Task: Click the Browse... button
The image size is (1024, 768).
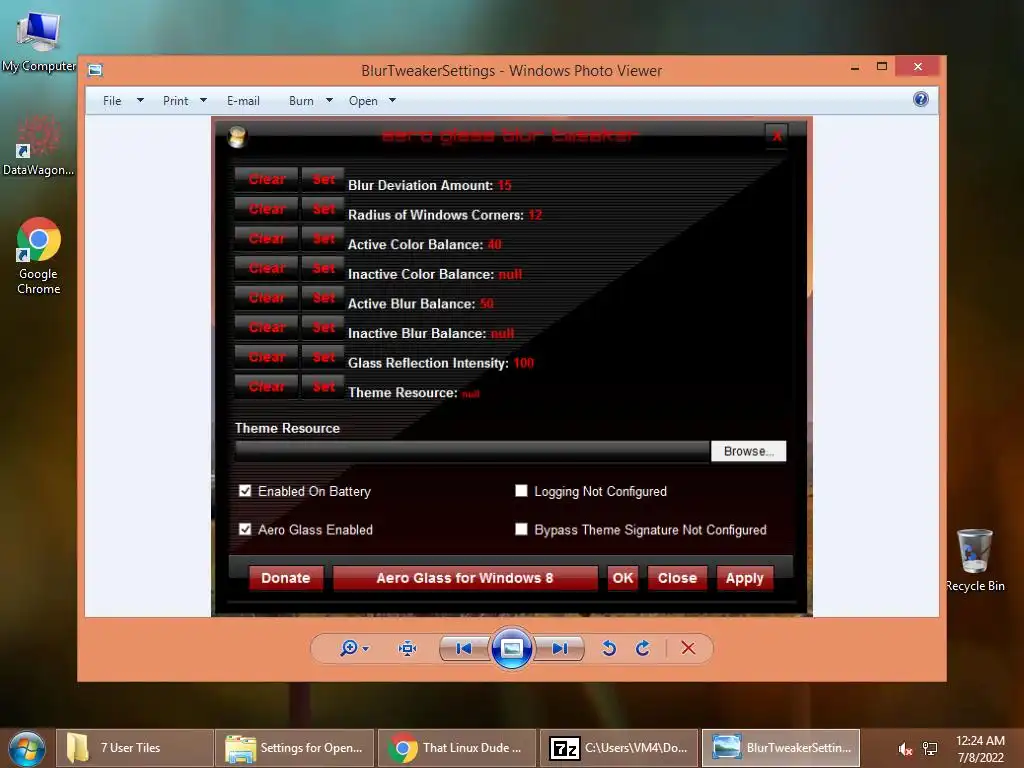Action: pyautogui.click(x=748, y=451)
